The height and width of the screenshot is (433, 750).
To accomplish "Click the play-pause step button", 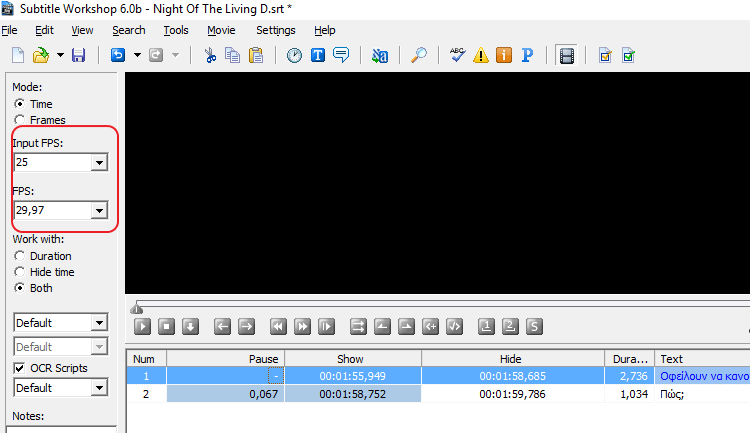I will point(326,327).
